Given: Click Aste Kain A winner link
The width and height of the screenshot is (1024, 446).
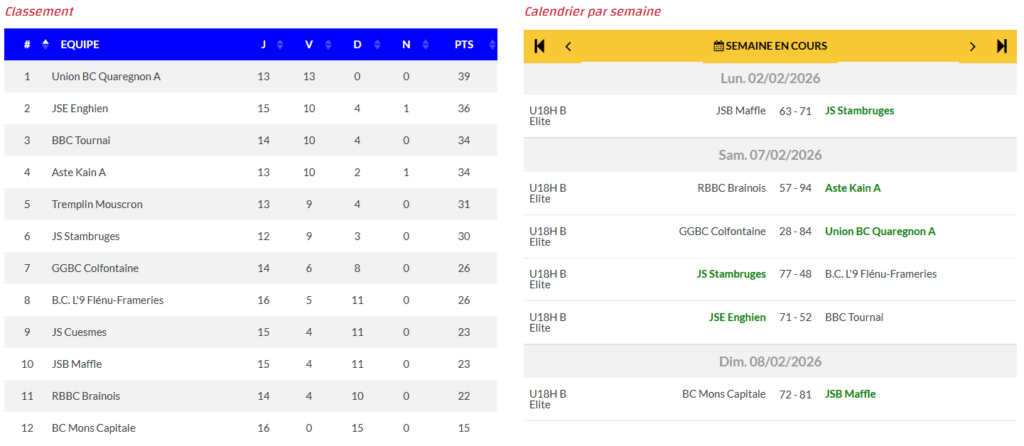Looking at the screenshot, I should 852,188.
